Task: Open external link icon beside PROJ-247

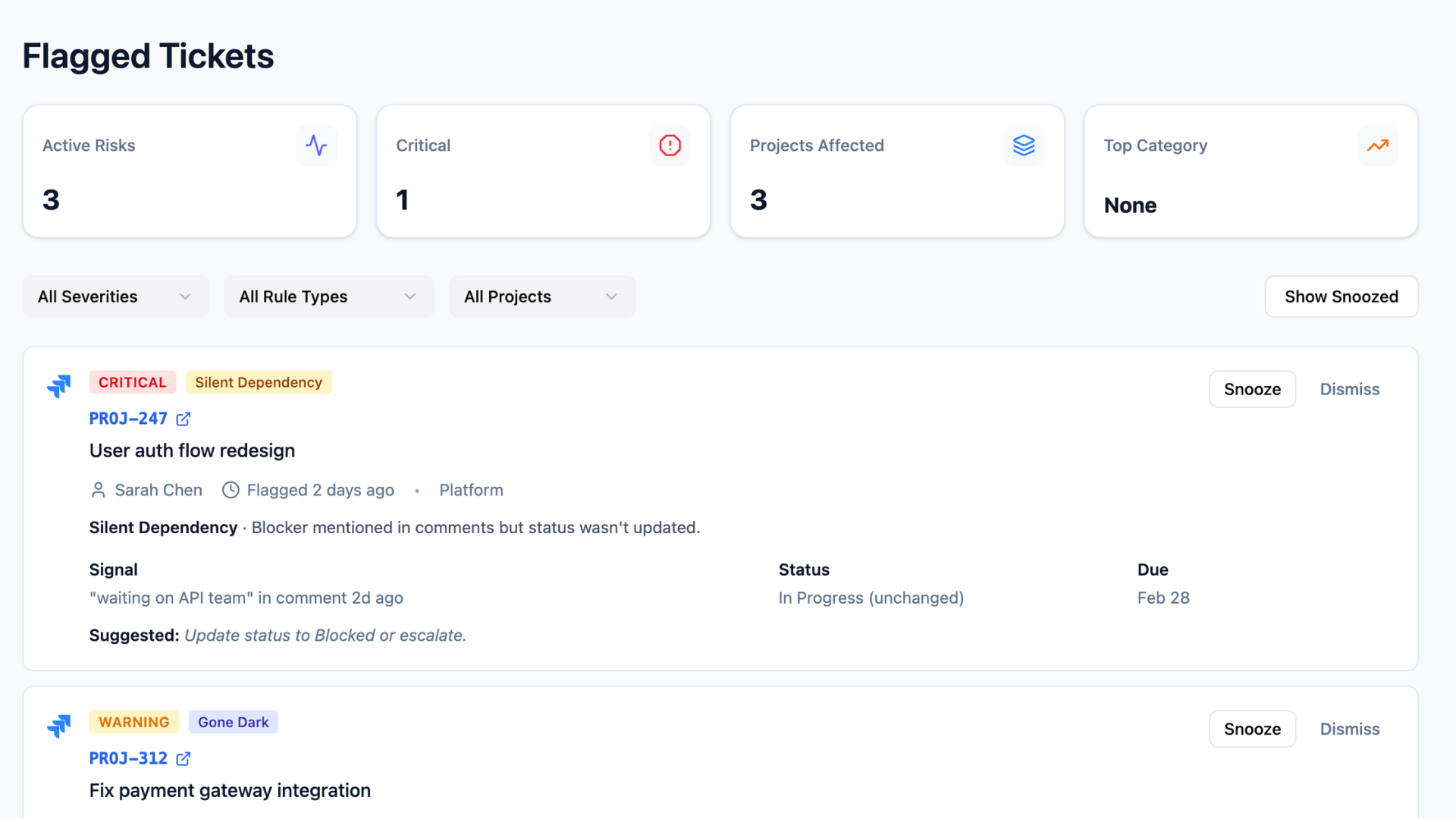Action: (184, 419)
